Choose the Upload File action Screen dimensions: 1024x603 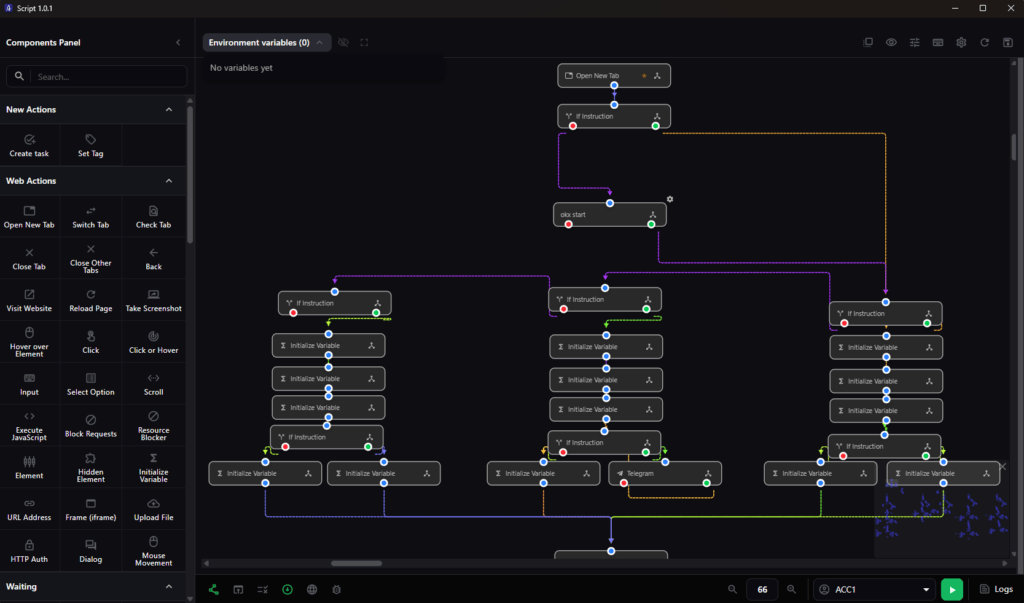[x=153, y=510]
